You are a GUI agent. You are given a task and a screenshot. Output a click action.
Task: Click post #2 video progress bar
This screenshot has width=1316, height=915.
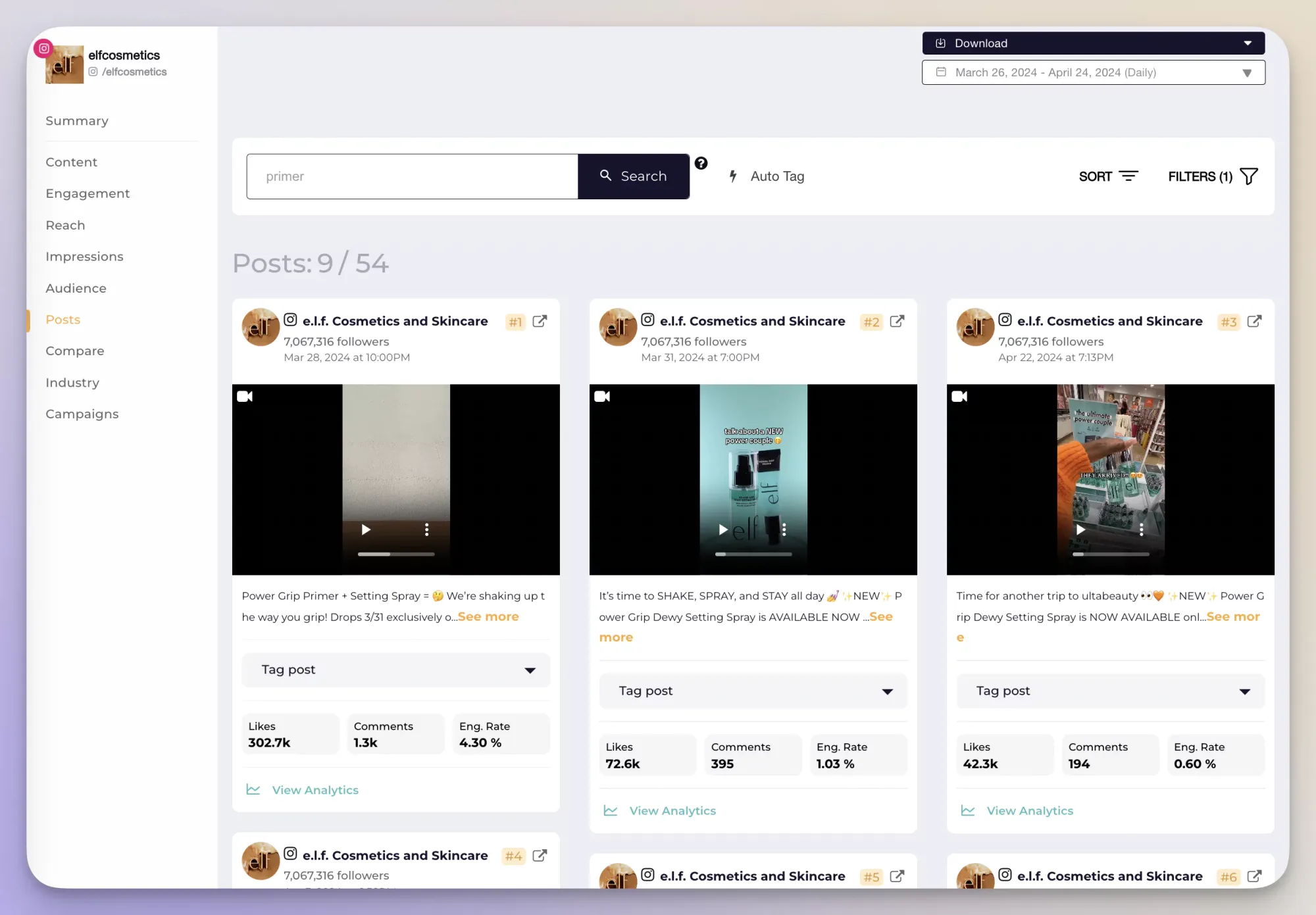[753, 555]
